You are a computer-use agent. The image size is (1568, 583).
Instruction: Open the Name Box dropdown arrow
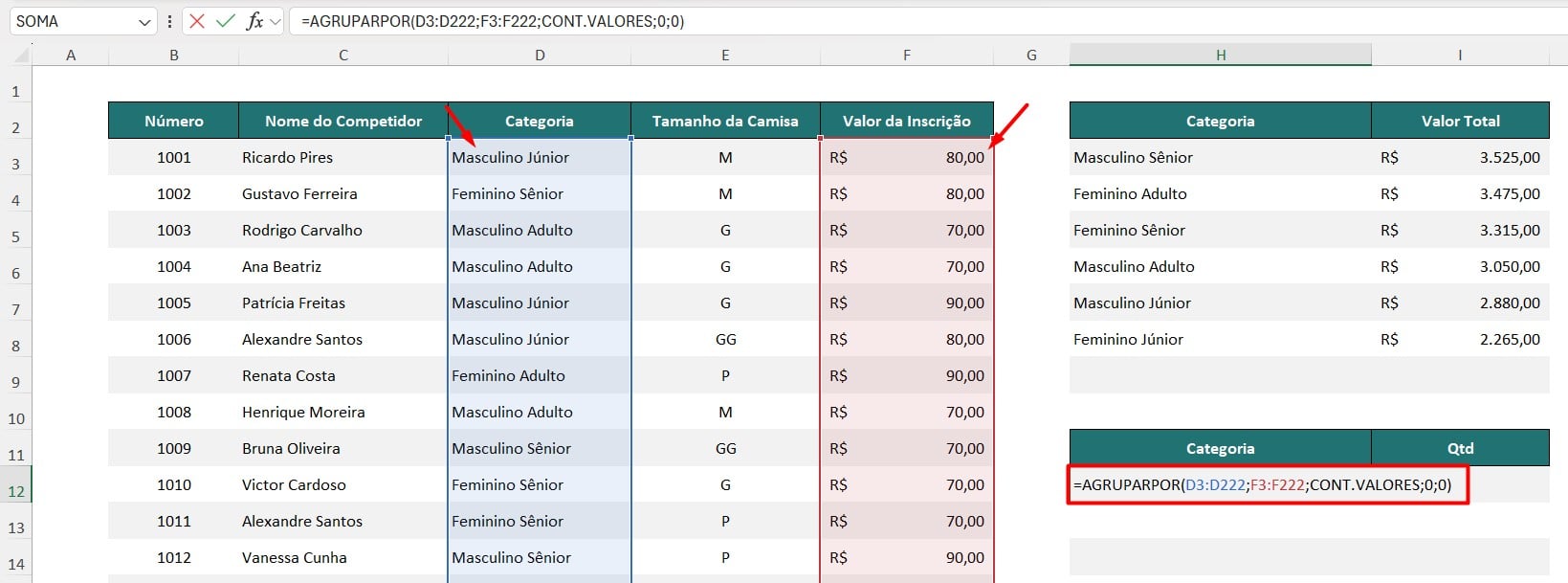[x=144, y=21]
